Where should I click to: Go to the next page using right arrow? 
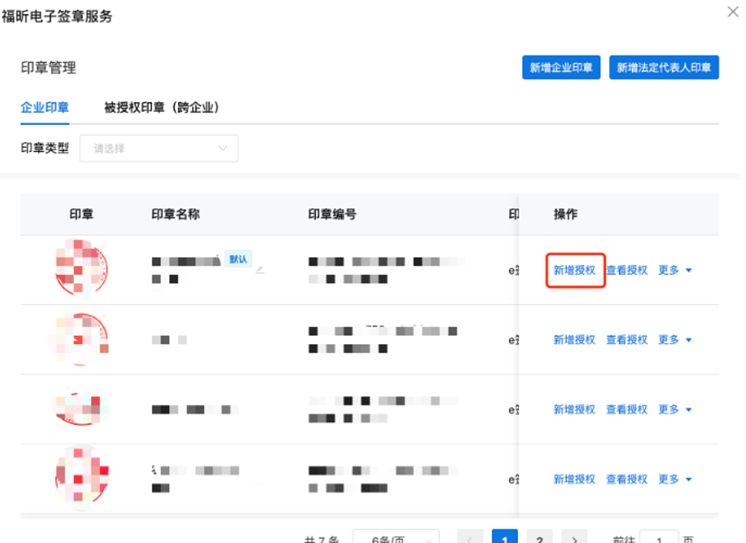pyautogui.click(x=573, y=537)
